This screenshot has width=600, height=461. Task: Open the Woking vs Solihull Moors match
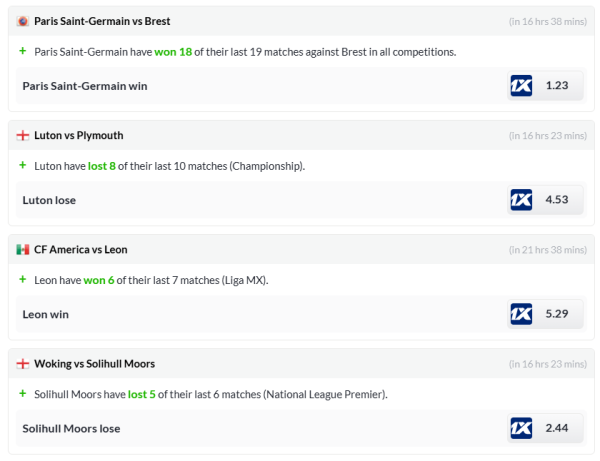tap(95, 364)
